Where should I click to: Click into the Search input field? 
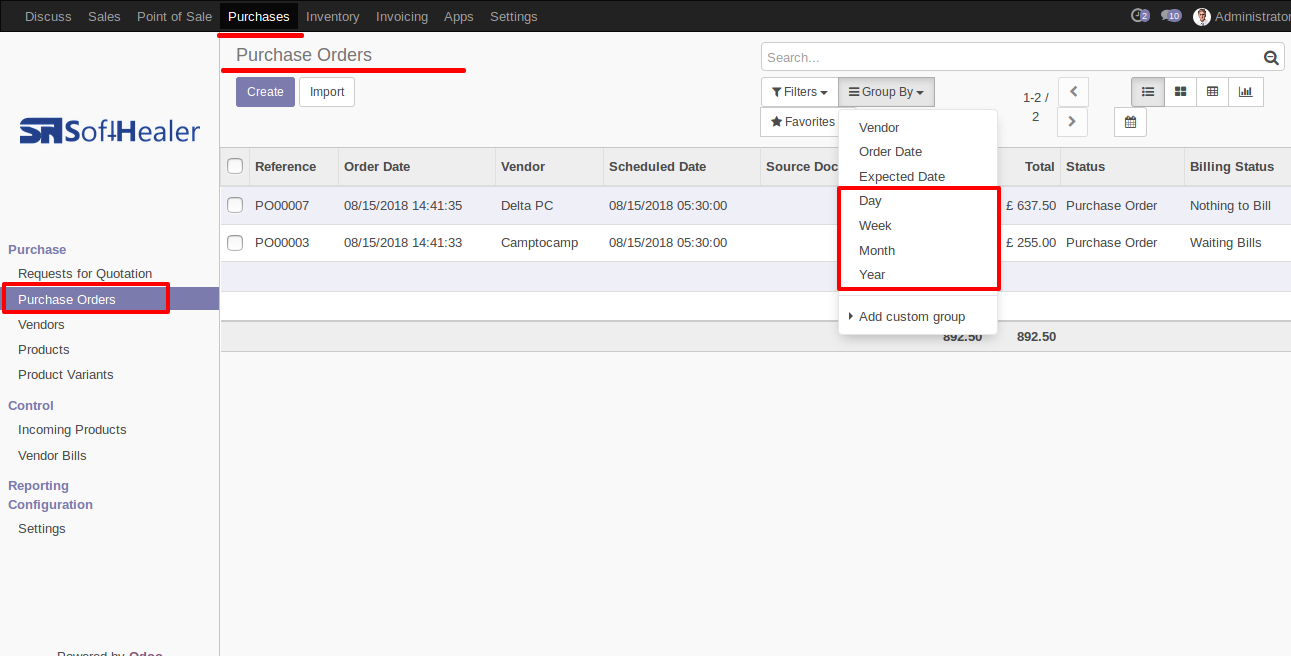1012,58
